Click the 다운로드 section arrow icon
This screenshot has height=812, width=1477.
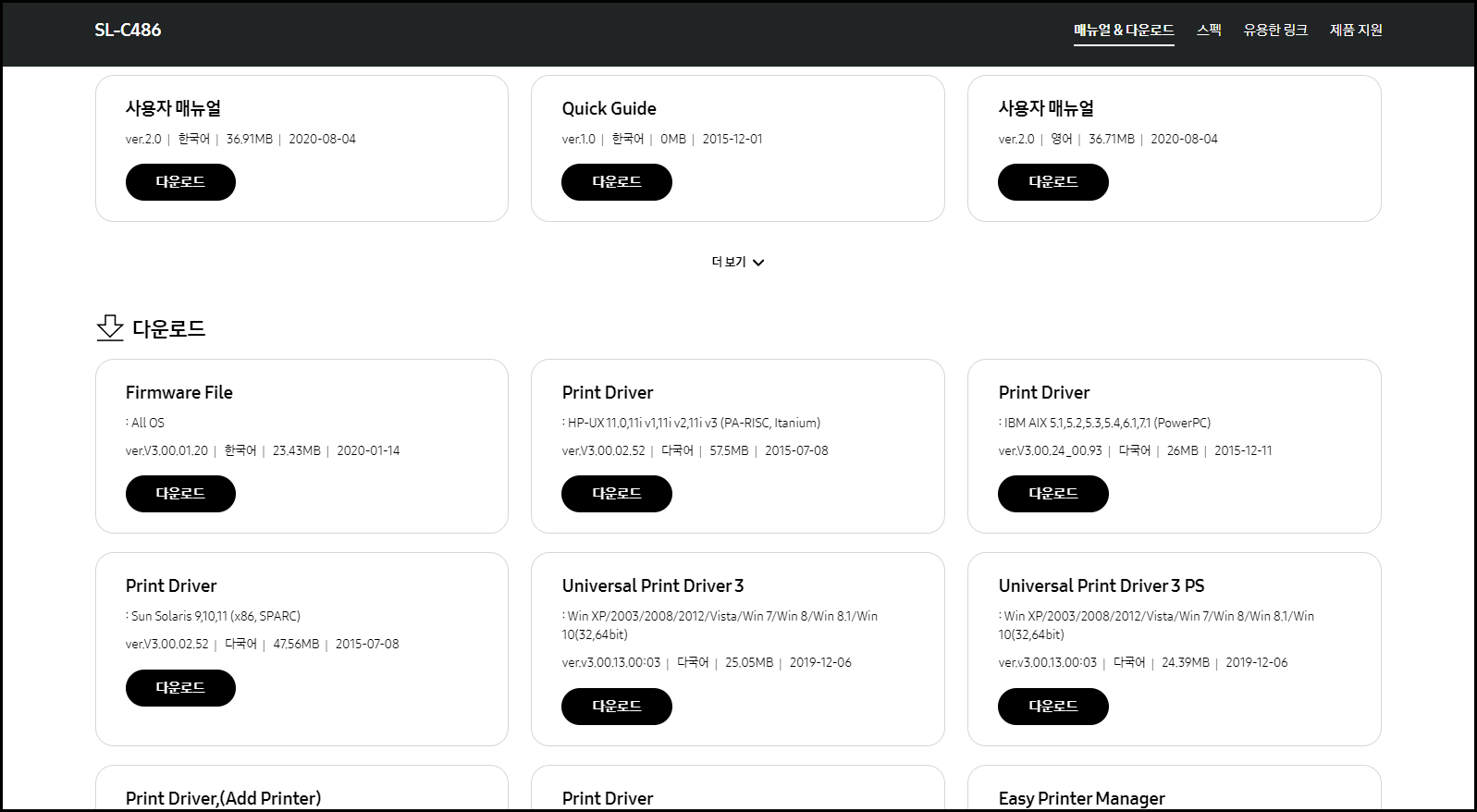pos(110,327)
